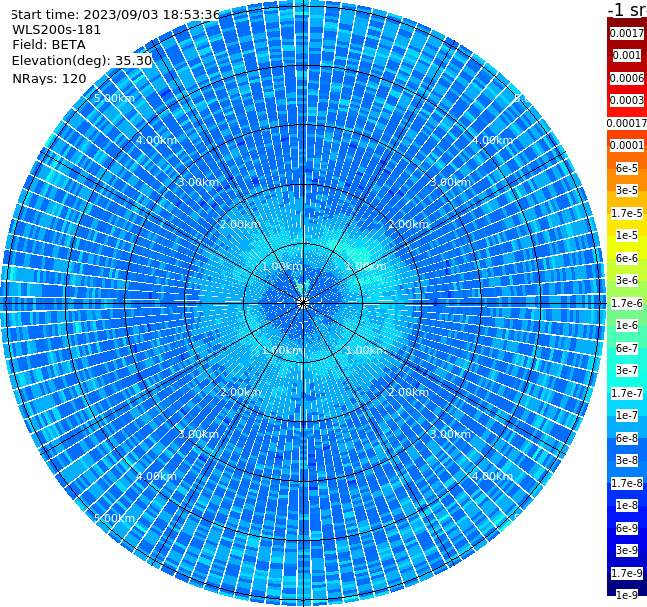The height and width of the screenshot is (607, 647).
Task: Click the 6e-8 colorbar tick
Action: (627, 438)
